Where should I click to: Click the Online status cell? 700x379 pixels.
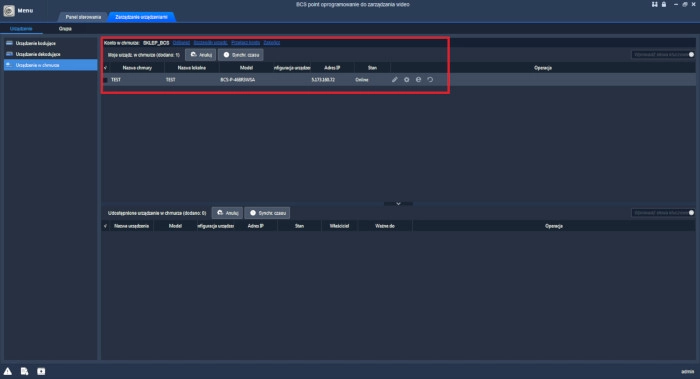click(362, 80)
